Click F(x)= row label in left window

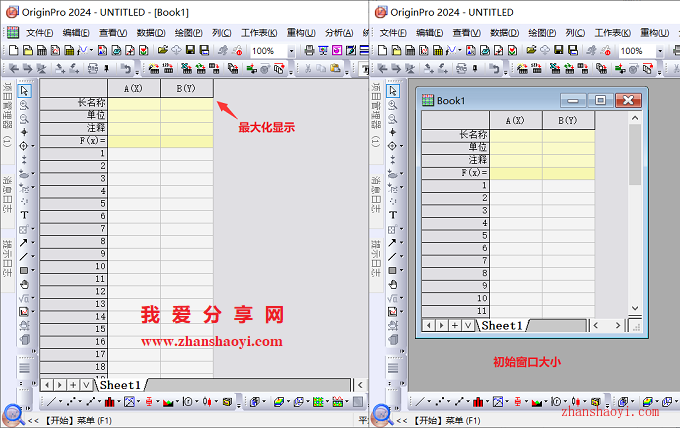tap(73, 140)
